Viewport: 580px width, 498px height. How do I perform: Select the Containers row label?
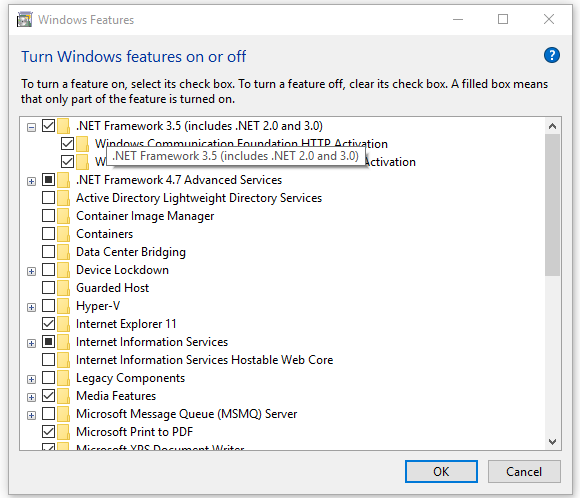pos(104,234)
